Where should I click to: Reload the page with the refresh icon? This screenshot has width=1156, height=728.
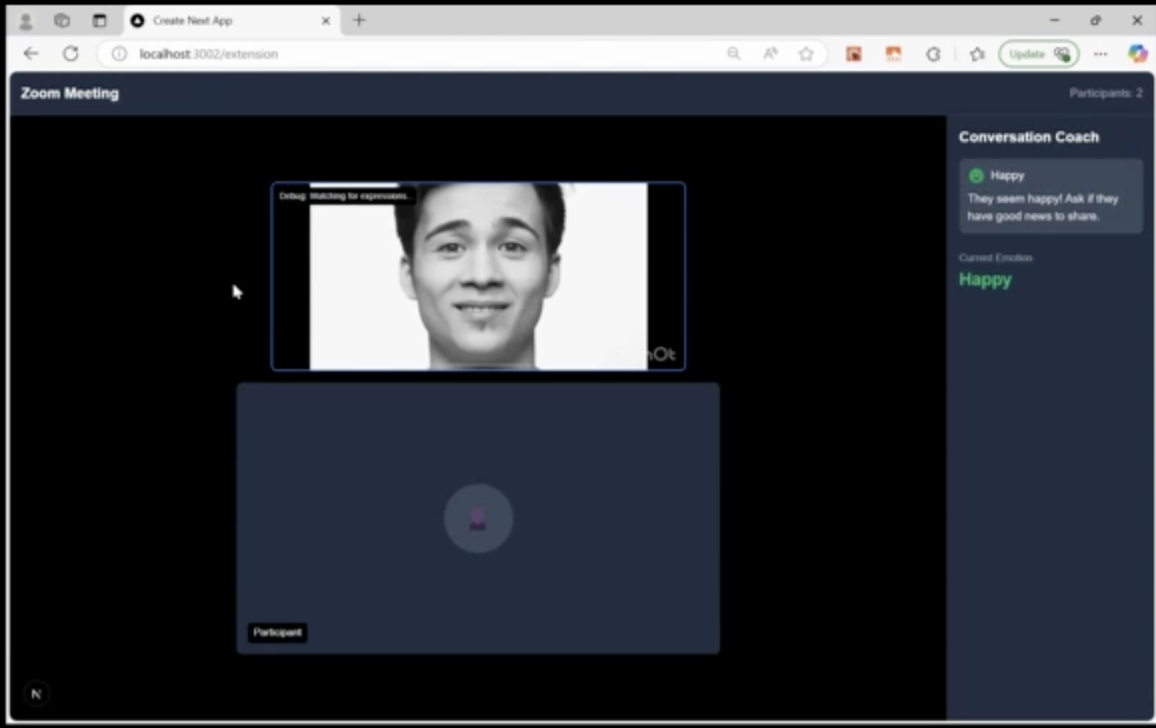click(70, 54)
